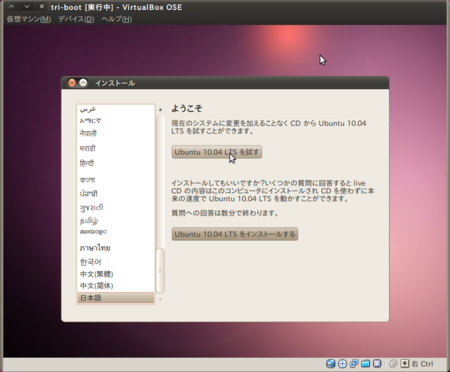Click the network adapter status icon

coord(354,364)
